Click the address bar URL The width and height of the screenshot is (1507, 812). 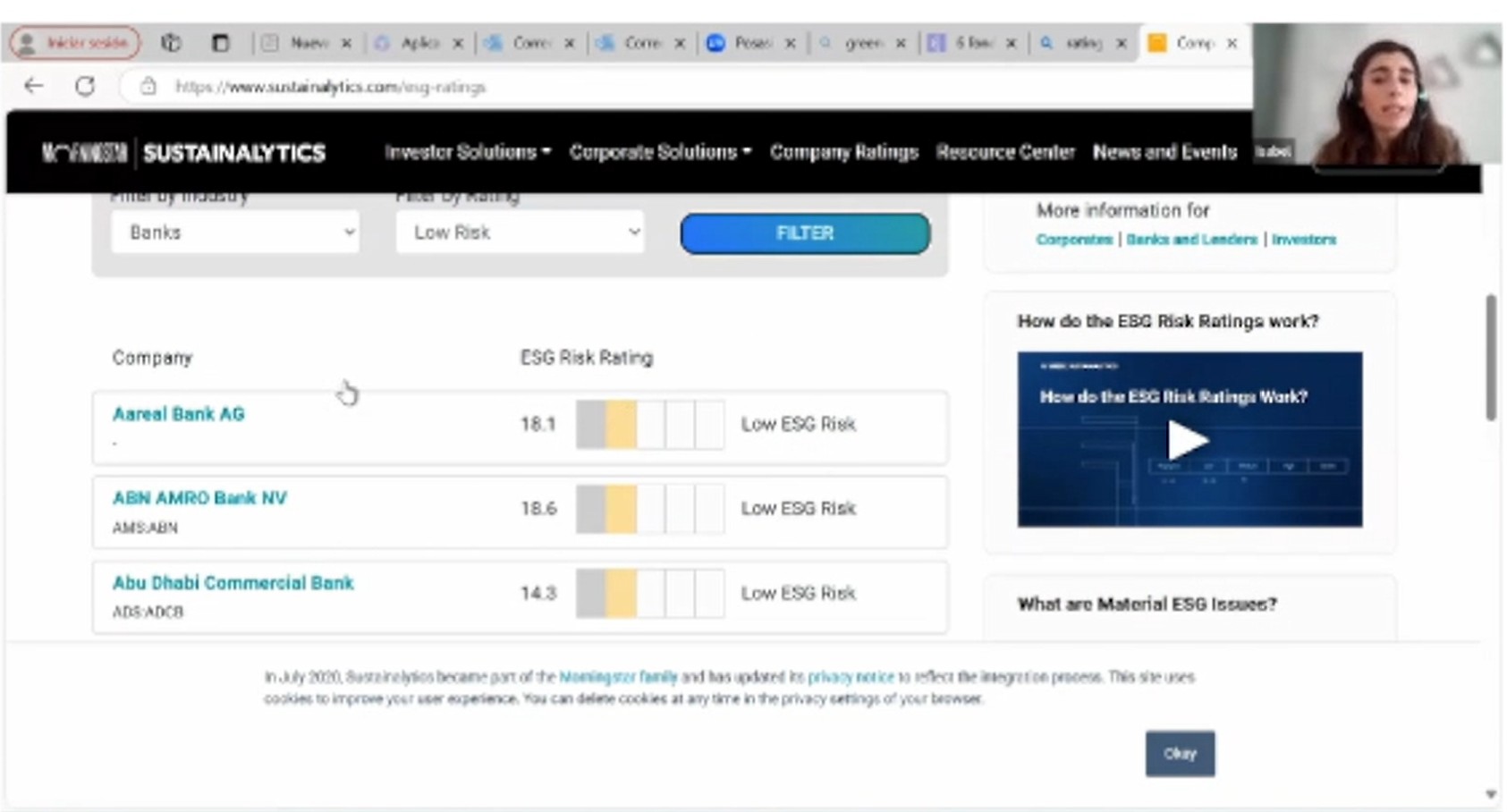331,87
